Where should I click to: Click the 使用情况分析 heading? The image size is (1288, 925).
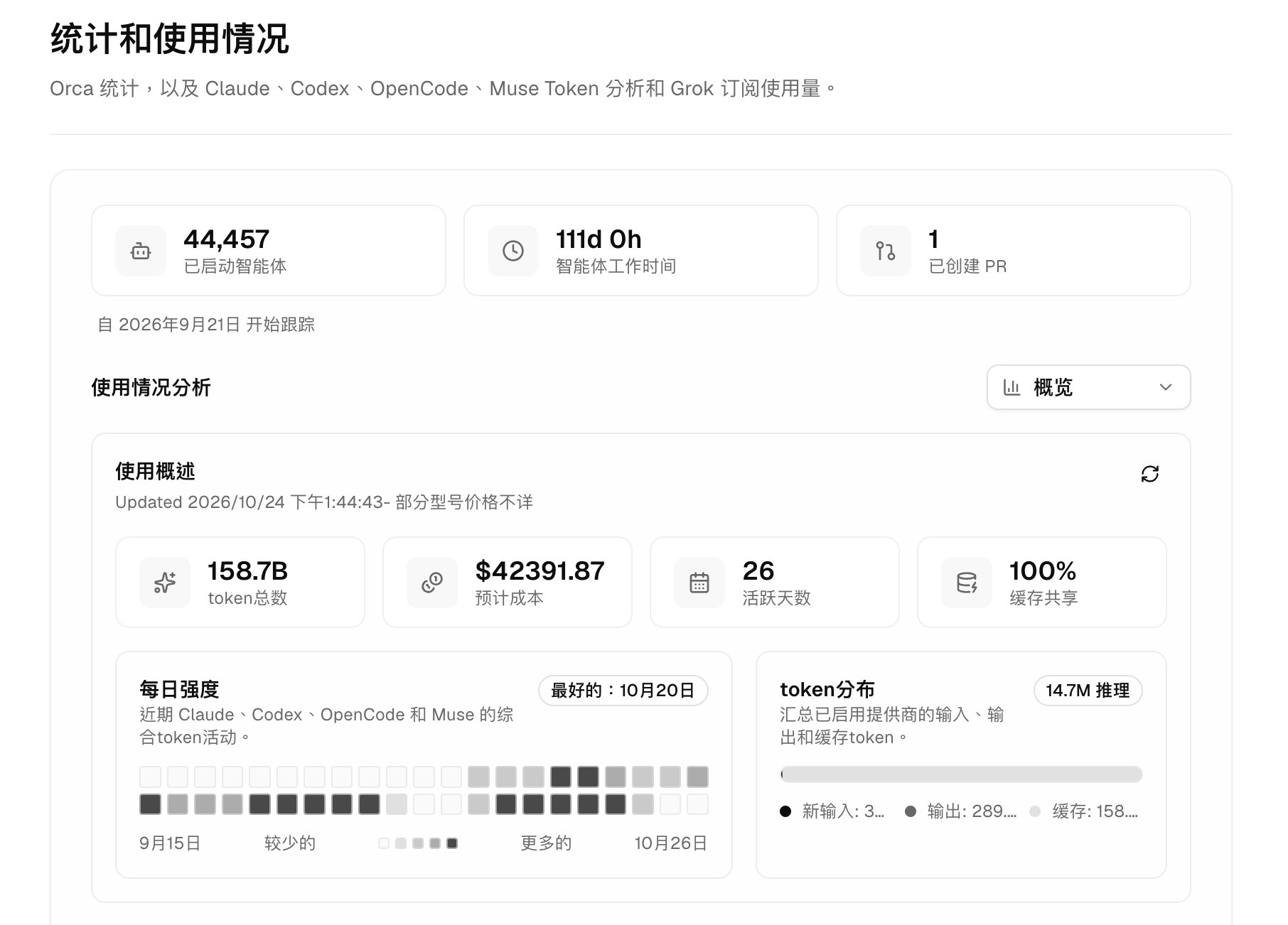tap(151, 387)
